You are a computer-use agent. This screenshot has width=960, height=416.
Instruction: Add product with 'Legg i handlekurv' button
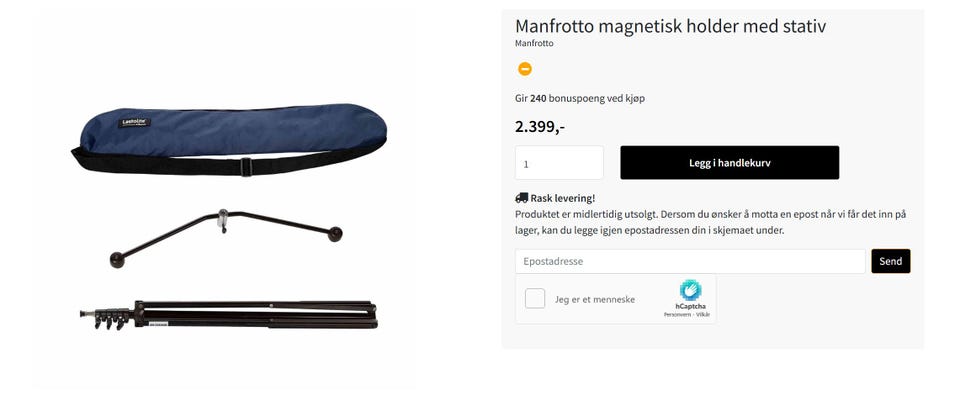(x=729, y=163)
